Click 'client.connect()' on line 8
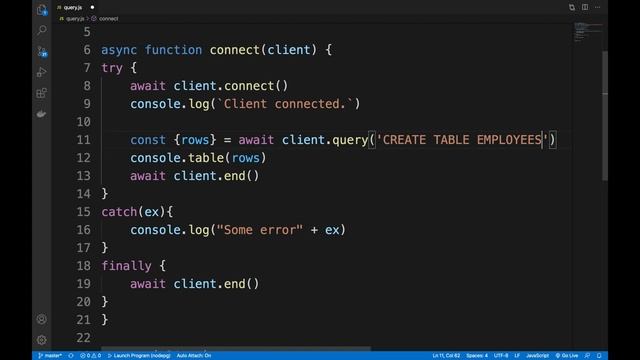 [x=231, y=86]
